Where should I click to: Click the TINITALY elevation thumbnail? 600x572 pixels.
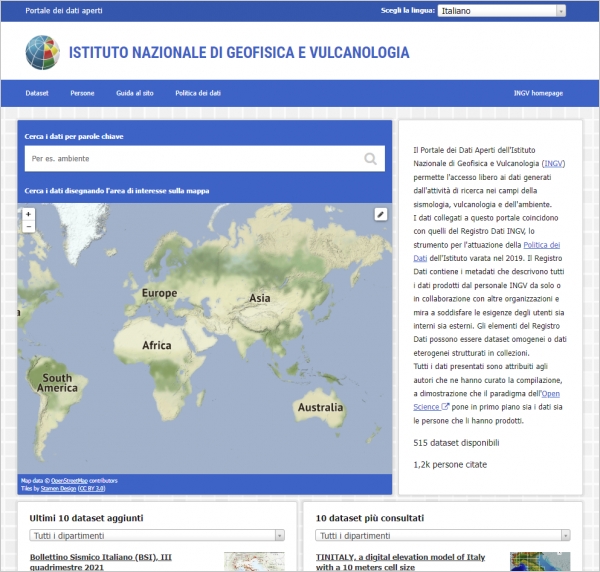coord(540,561)
